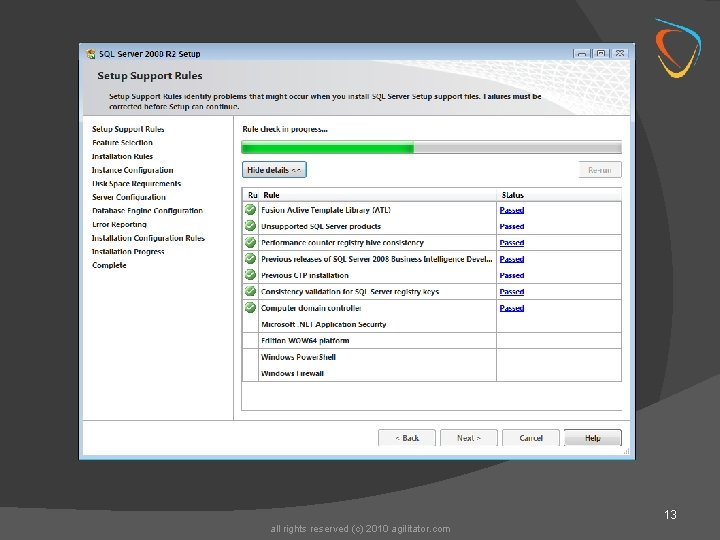Collapse the list with Hide details button
This screenshot has height=540, width=720.
[x=274, y=170]
